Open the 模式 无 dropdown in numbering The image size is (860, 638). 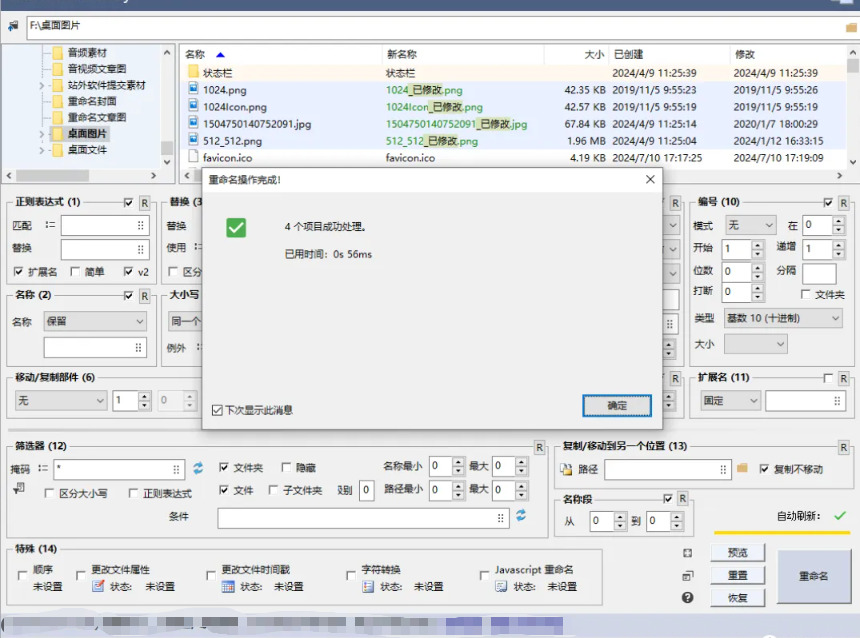[750, 225]
